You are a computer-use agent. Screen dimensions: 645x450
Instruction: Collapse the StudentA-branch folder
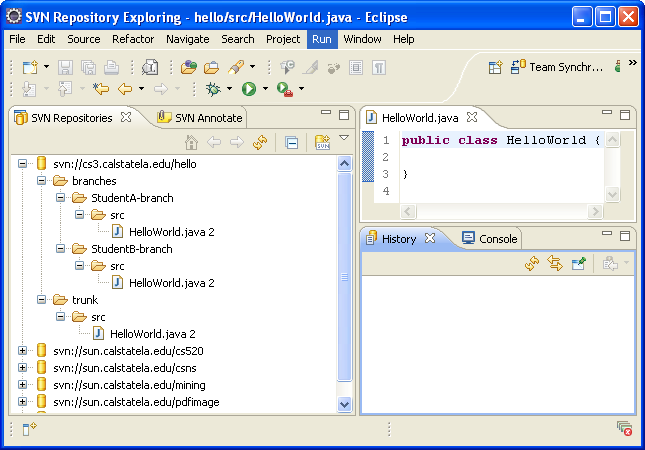(x=61, y=198)
